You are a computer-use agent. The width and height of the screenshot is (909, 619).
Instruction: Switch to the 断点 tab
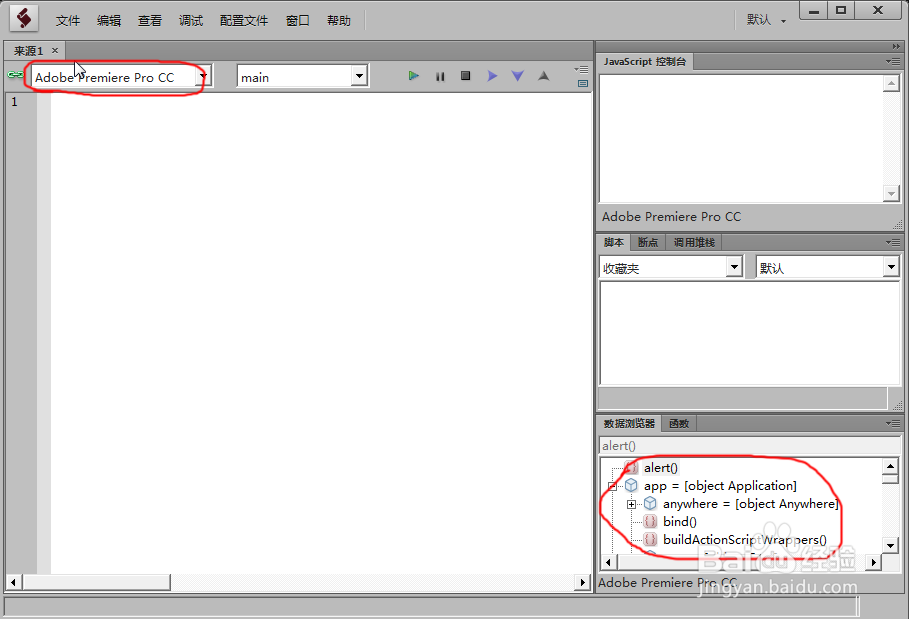(x=648, y=242)
